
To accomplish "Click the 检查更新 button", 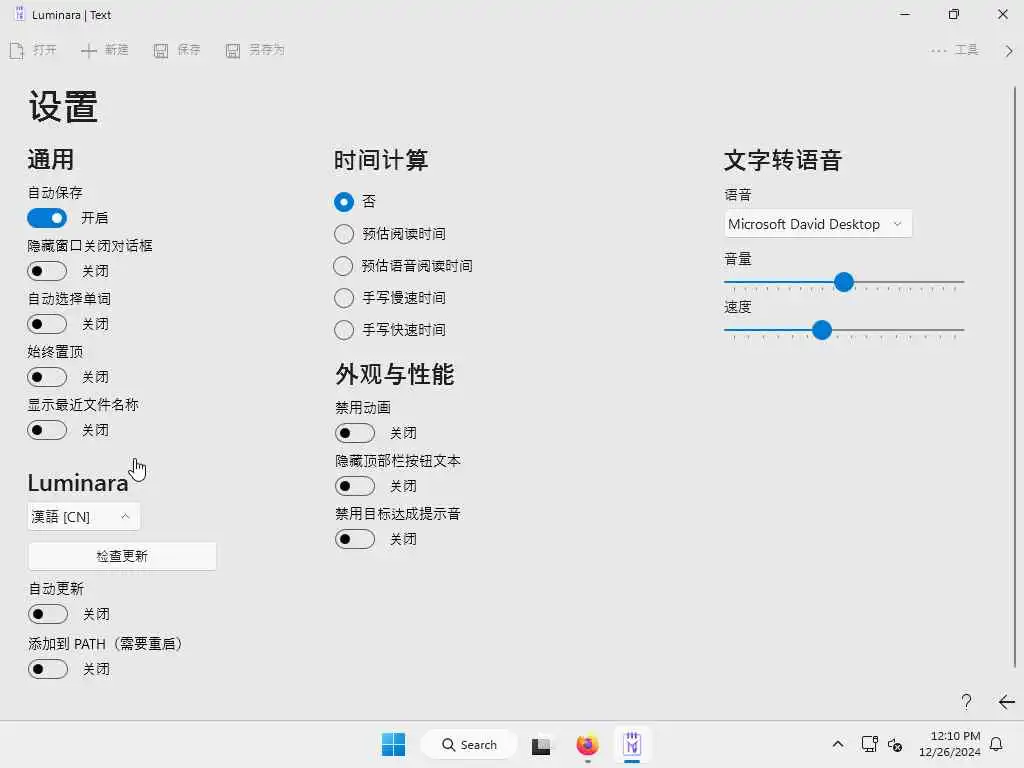I will point(122,556).
